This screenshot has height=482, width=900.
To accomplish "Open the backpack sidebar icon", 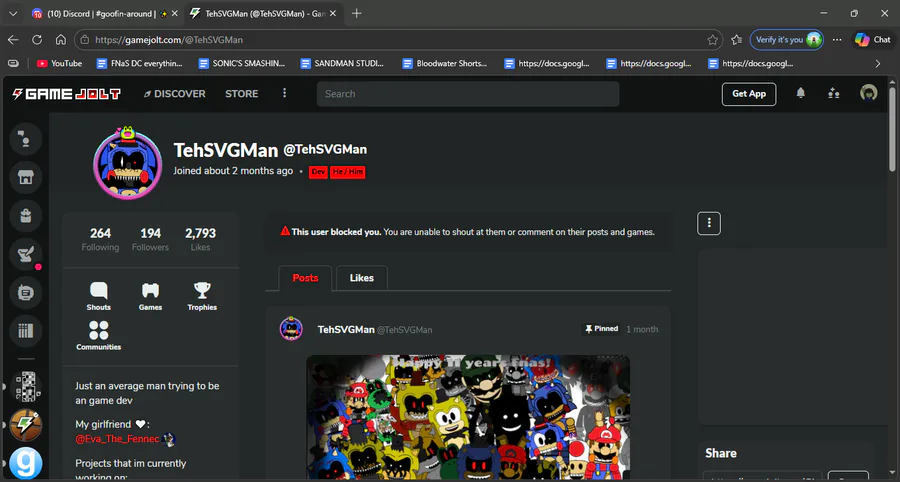I will [x=25, y=216].
